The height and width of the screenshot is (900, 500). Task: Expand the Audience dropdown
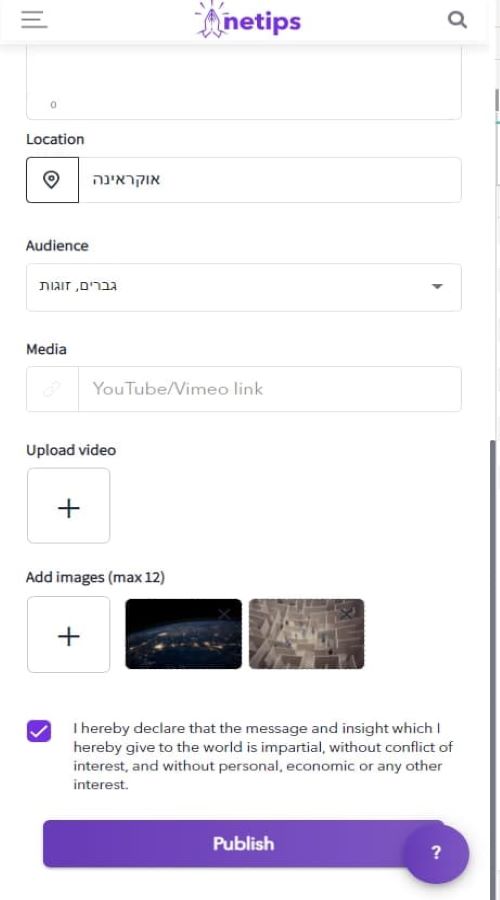click(x=243, y=287)
